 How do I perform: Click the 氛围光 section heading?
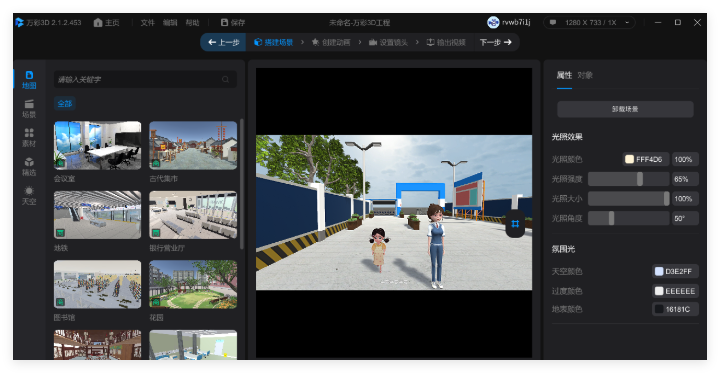pyautogui.click(x=563, y=249)
